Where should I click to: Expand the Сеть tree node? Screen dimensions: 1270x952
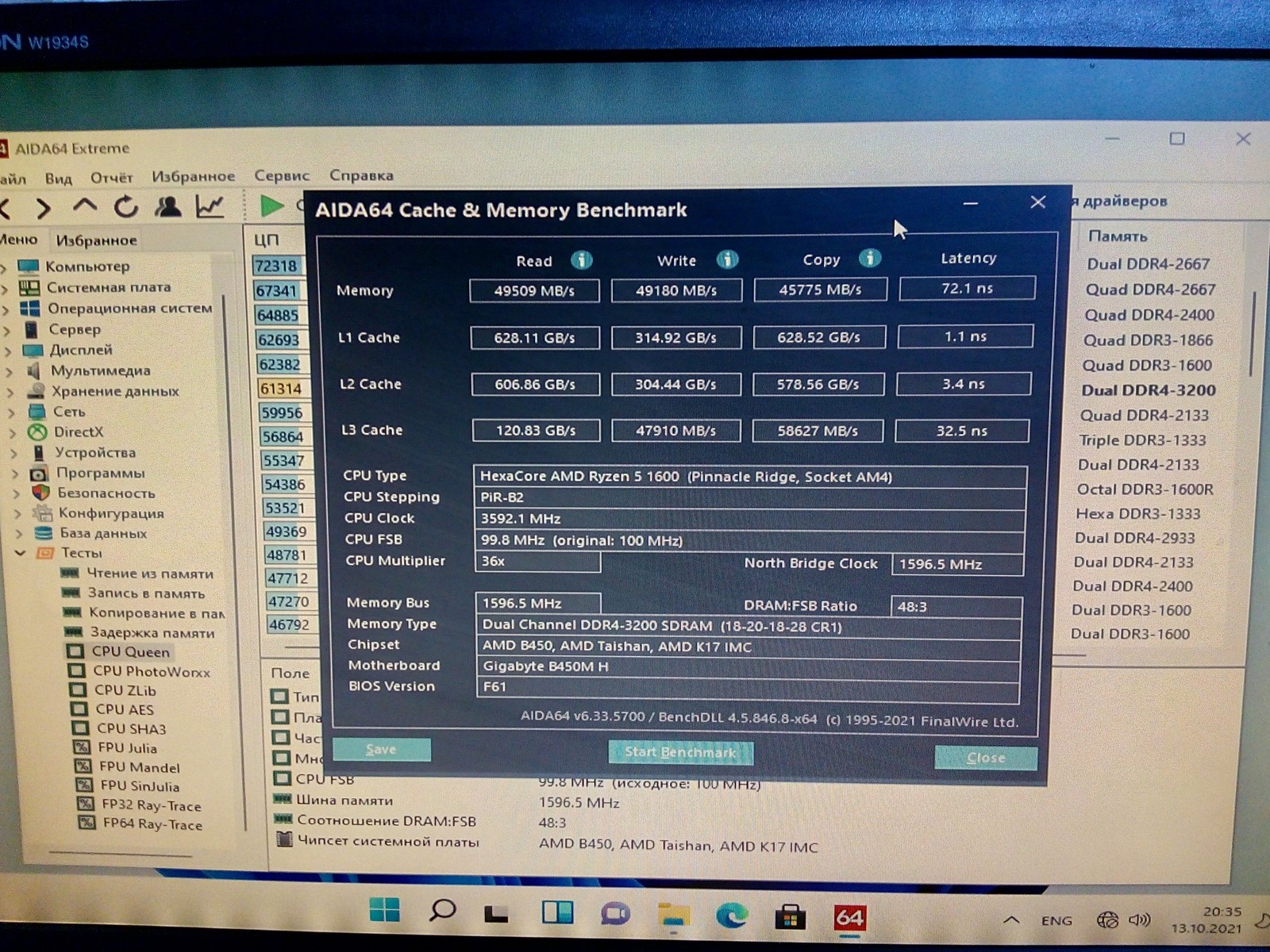click(x=11, y=413)
